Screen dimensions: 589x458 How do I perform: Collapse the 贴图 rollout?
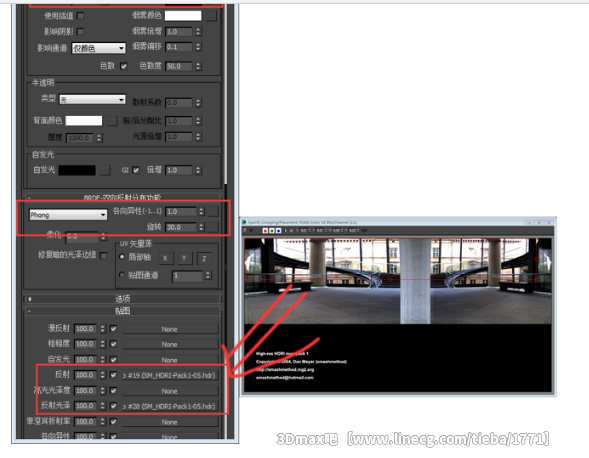click(122, 311)
